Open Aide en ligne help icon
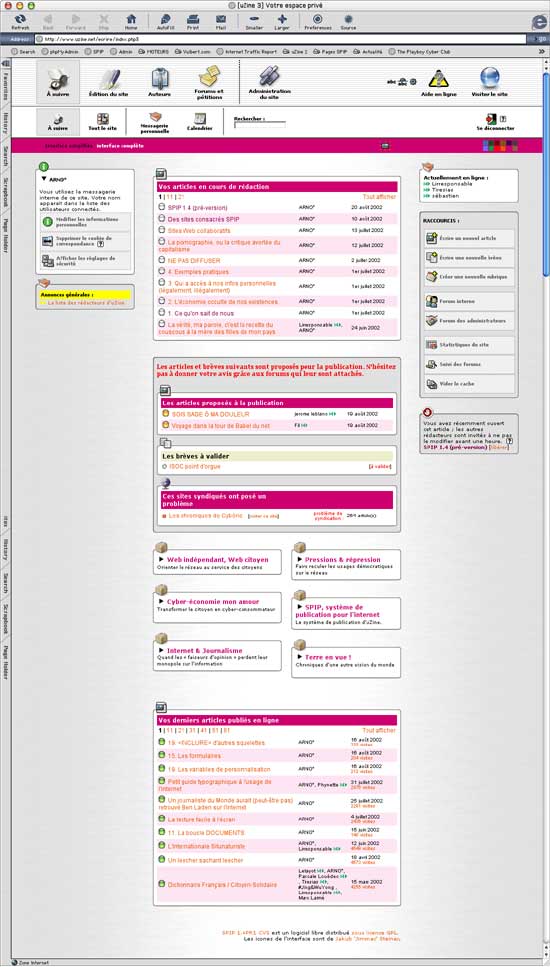Screen dimensions: 550x967 click(x=437, y=82)
